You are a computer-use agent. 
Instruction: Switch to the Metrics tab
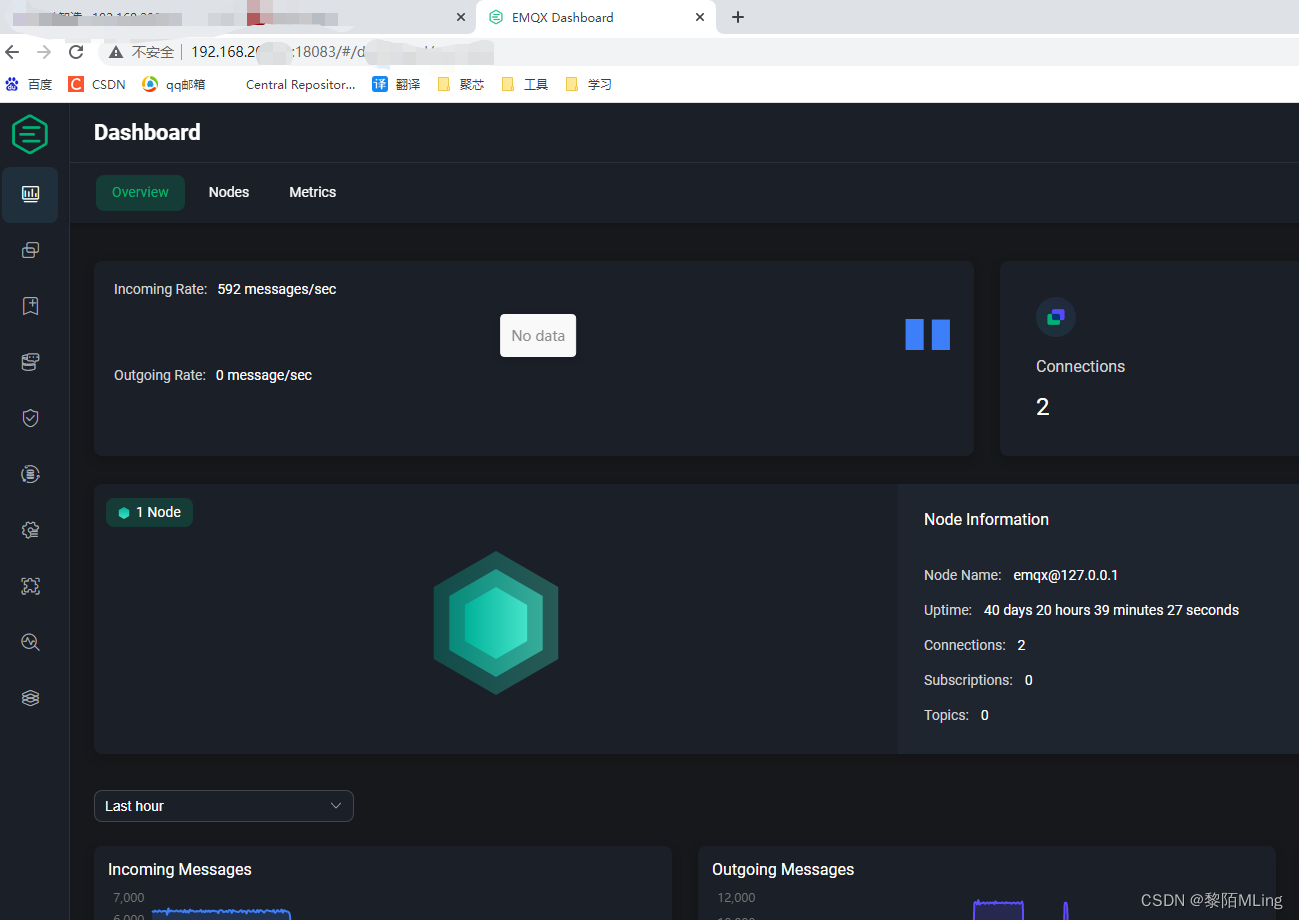tap(313, 193)
